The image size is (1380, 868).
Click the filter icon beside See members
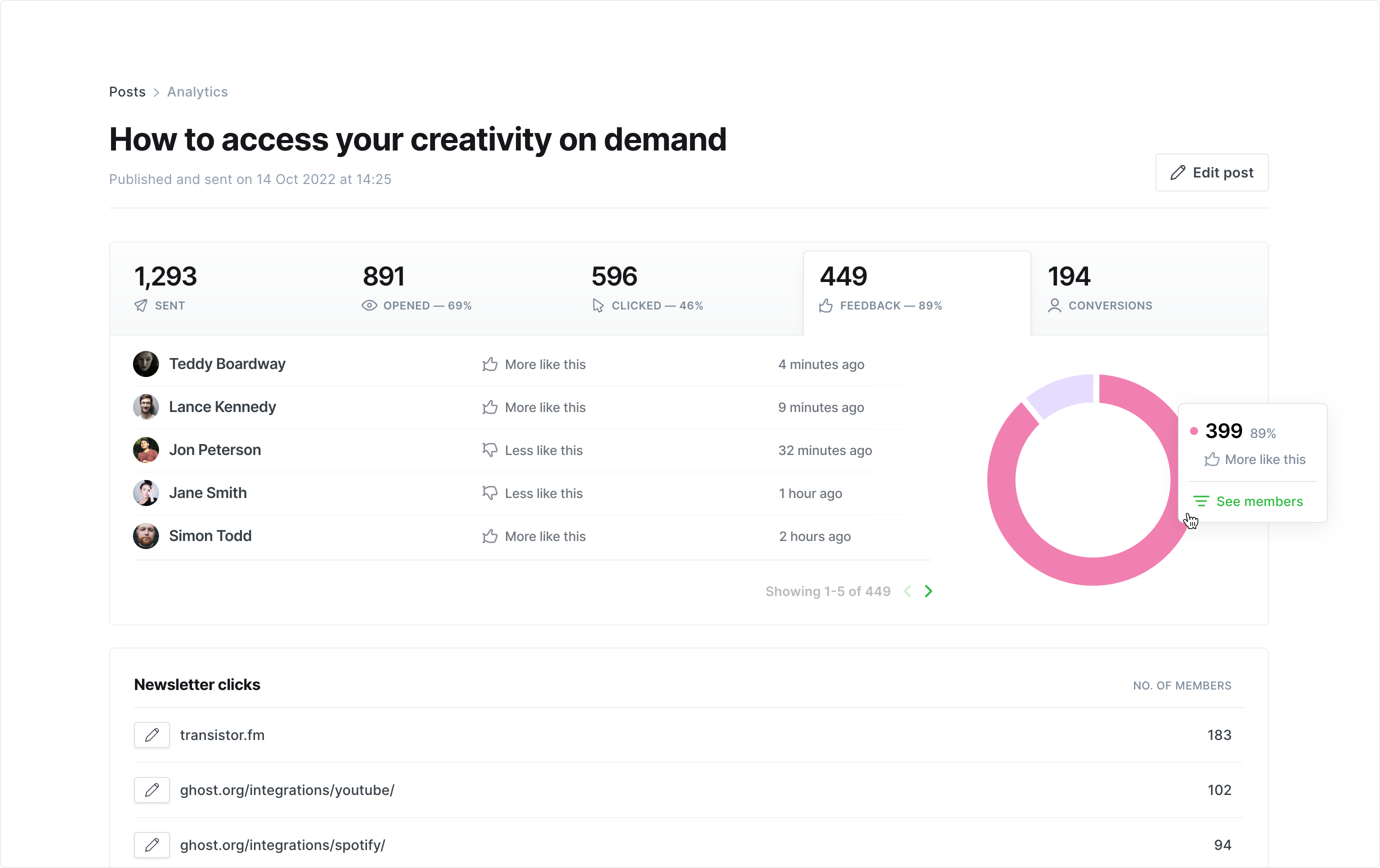click(x=1200, y=501)
